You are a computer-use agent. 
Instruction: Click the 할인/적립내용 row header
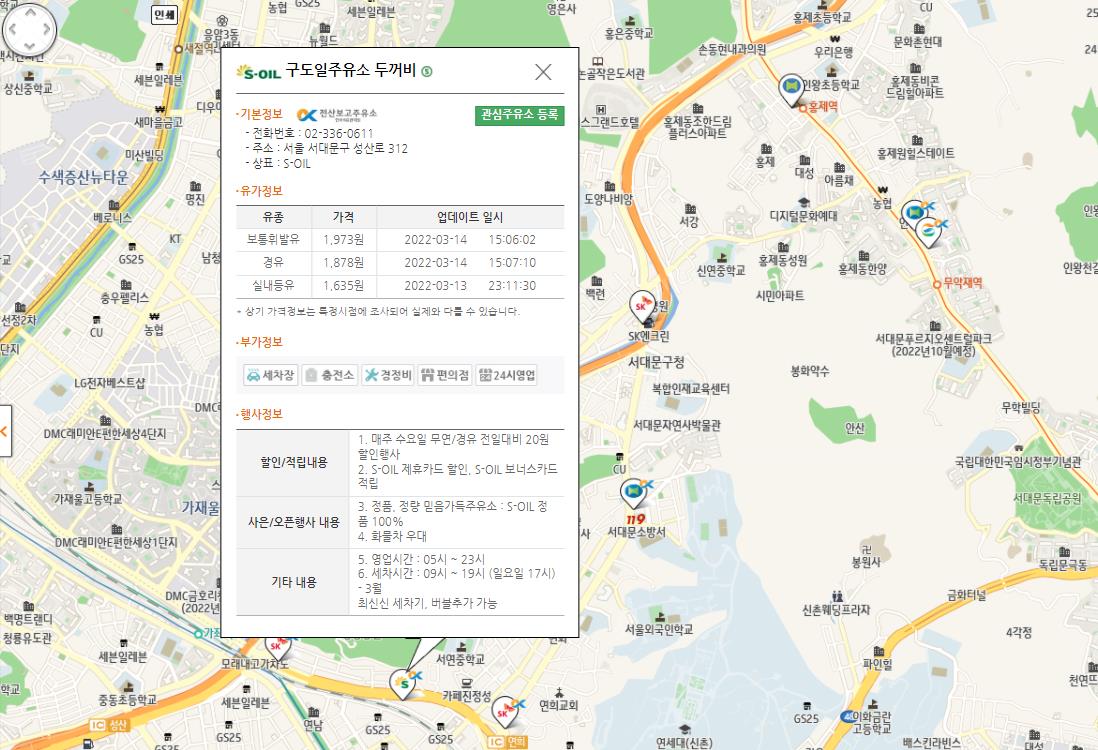293,462
